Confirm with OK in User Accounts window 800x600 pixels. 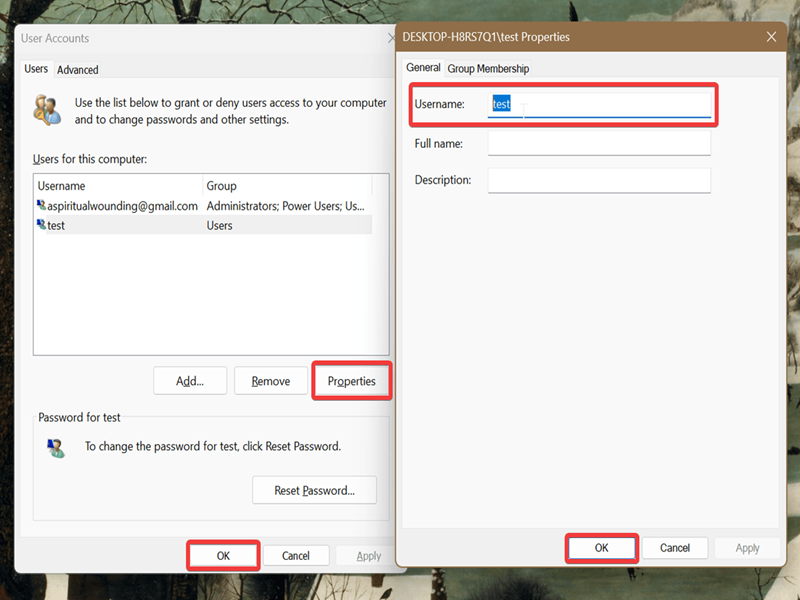223,556
